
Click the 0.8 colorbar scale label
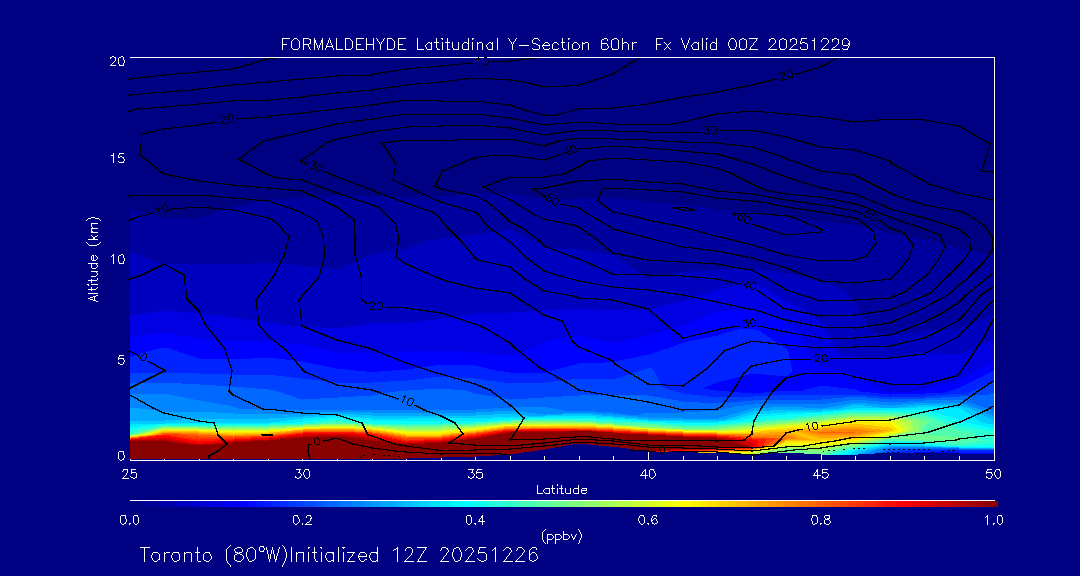pyautogui.click(x=821, y=520)
